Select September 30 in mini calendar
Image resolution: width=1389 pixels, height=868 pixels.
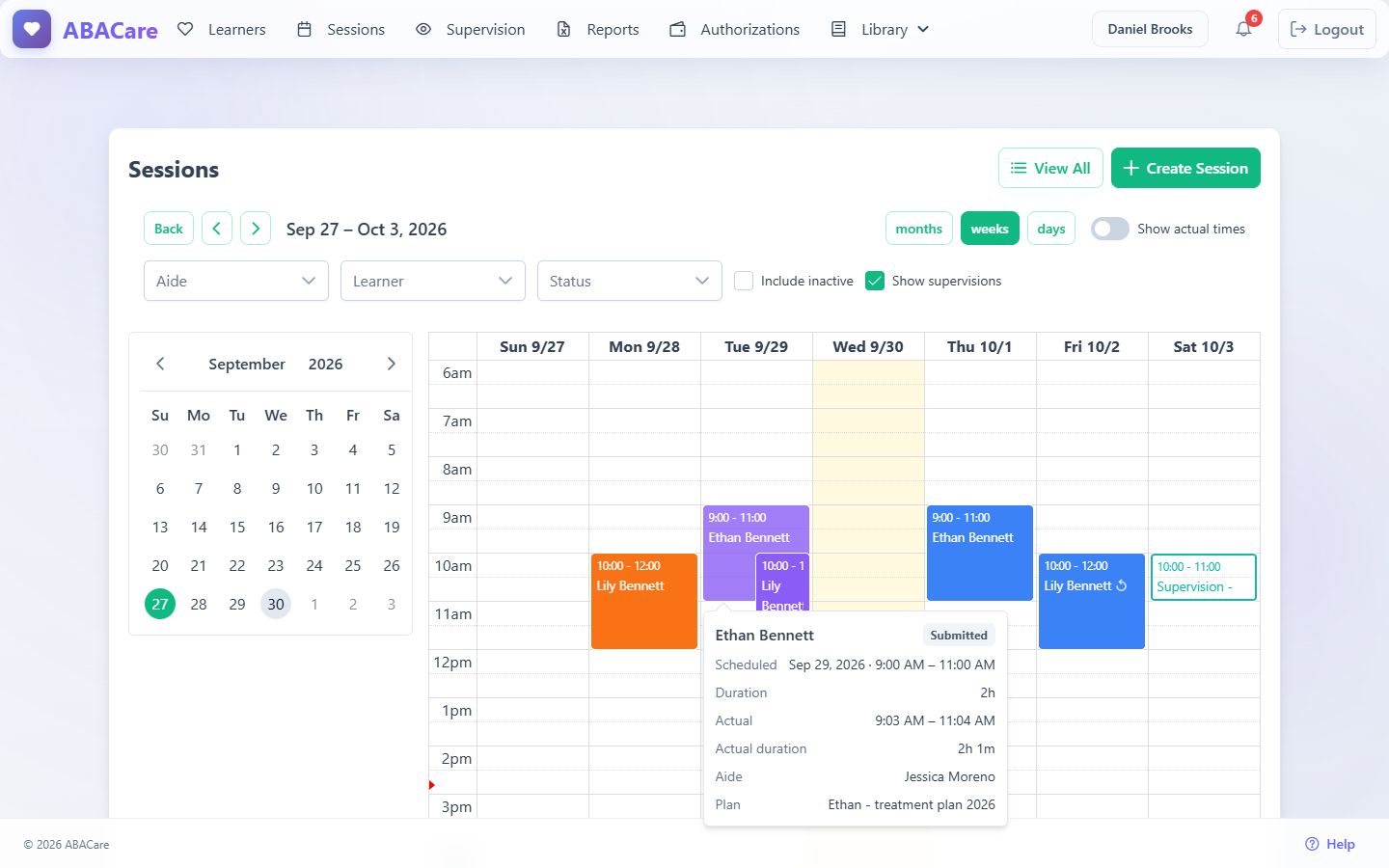pos(276,604)
